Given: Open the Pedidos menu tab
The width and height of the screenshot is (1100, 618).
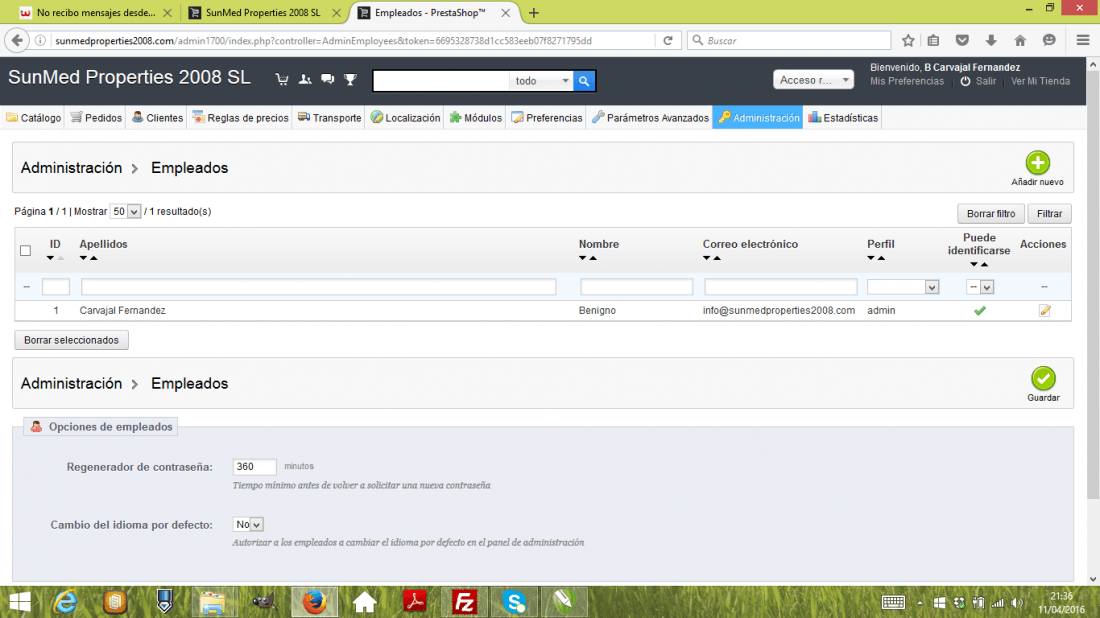Looking at the screenshot, I should [x=96, y=118].
